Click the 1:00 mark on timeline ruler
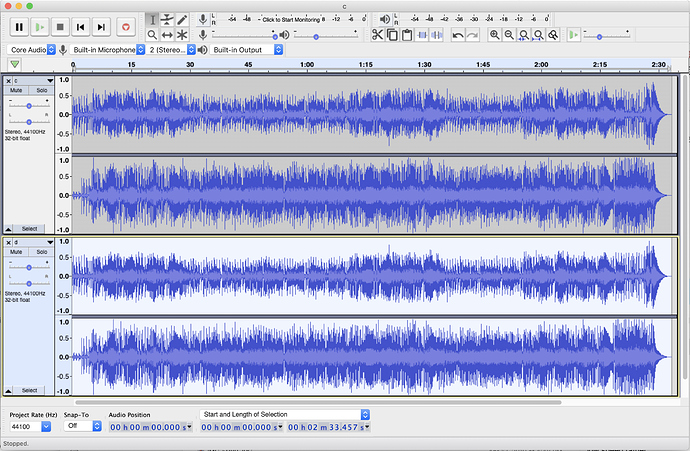This screenshot has width=690, height=451. click(307, 65)
